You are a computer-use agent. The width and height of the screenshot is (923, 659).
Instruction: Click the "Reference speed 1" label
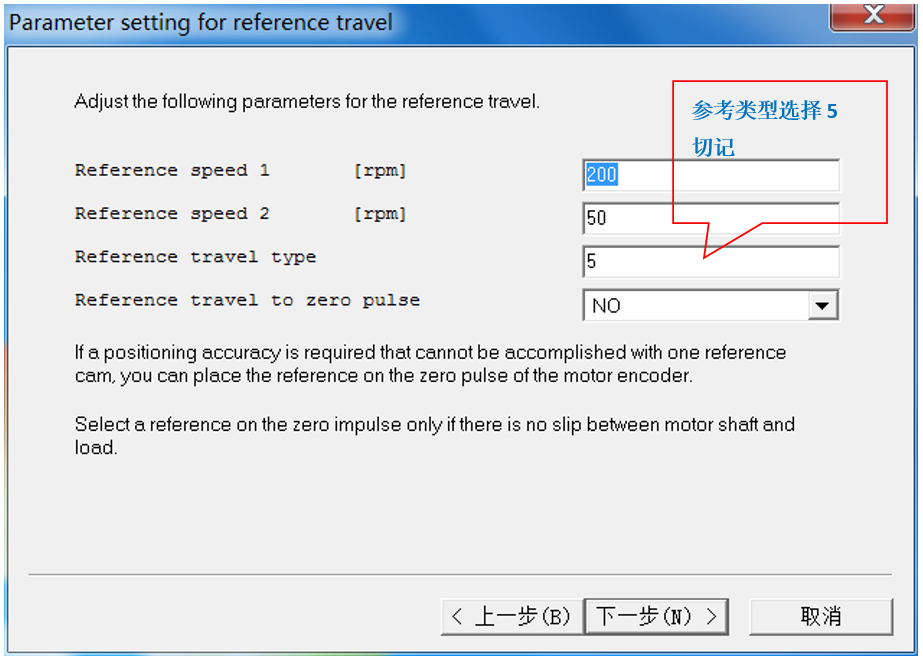(x=172, y=170)
